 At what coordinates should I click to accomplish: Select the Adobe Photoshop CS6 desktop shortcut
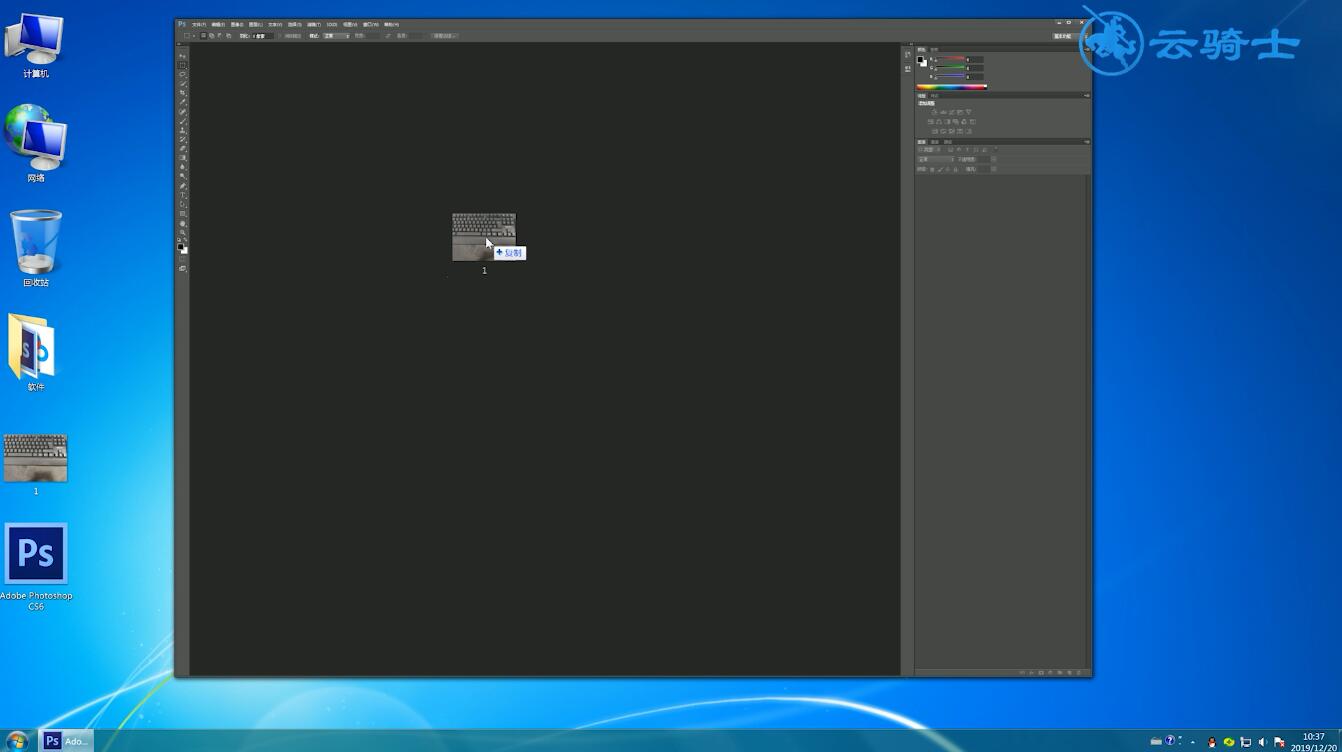click(36, 566)
